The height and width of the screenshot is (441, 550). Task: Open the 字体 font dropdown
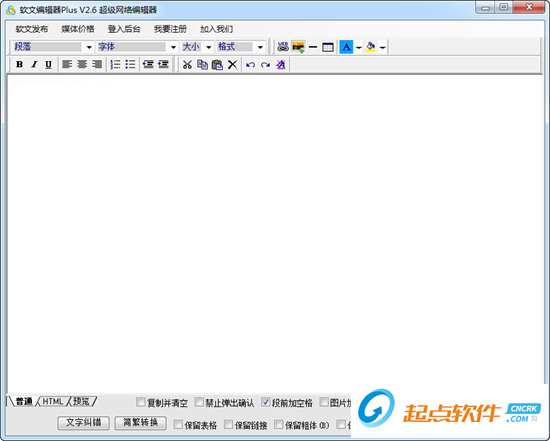coord(173,47)
